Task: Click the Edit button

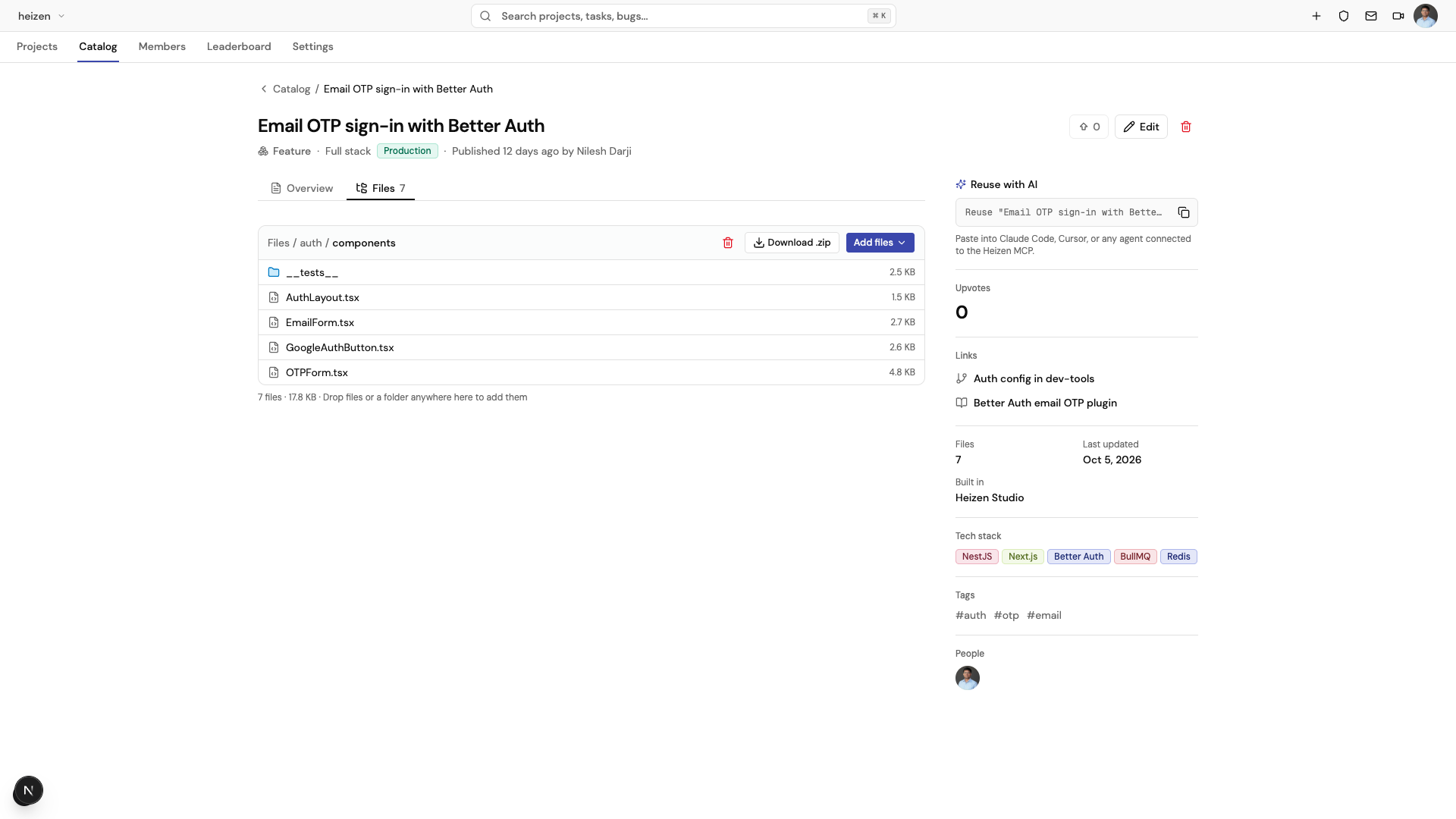Action: (x=1141, y=127)
